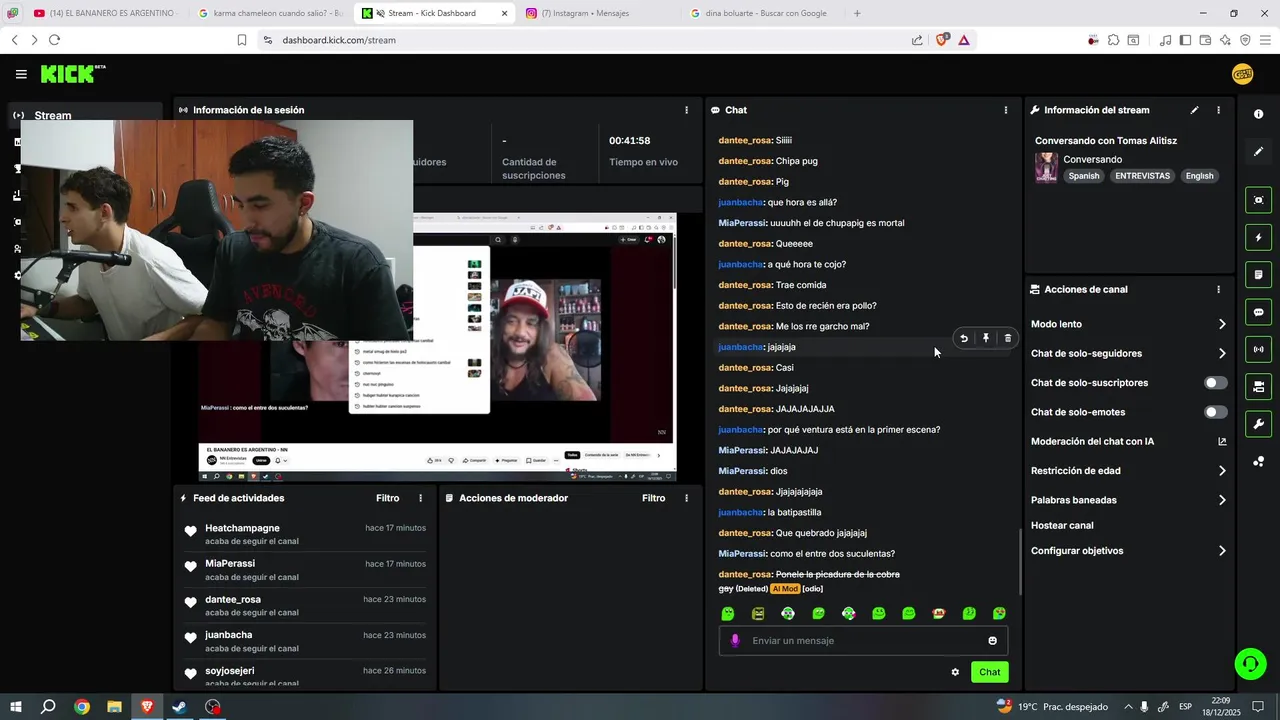This screenshot has height=720, width=1280.
Task: Open File Explorer in the Windows taskbar
Action: pyautogui.click(x=114, y=707)
